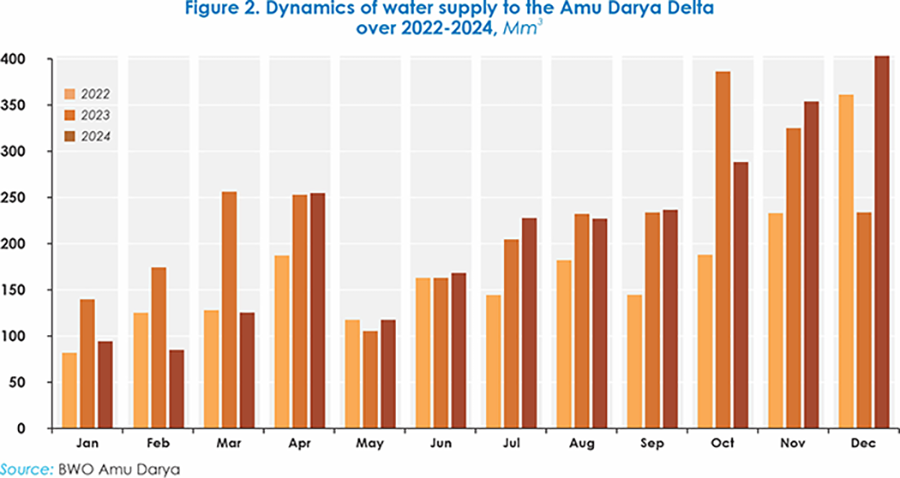Select the July 2022 bar
Screen dimensions: 900x478
(491, 361)
